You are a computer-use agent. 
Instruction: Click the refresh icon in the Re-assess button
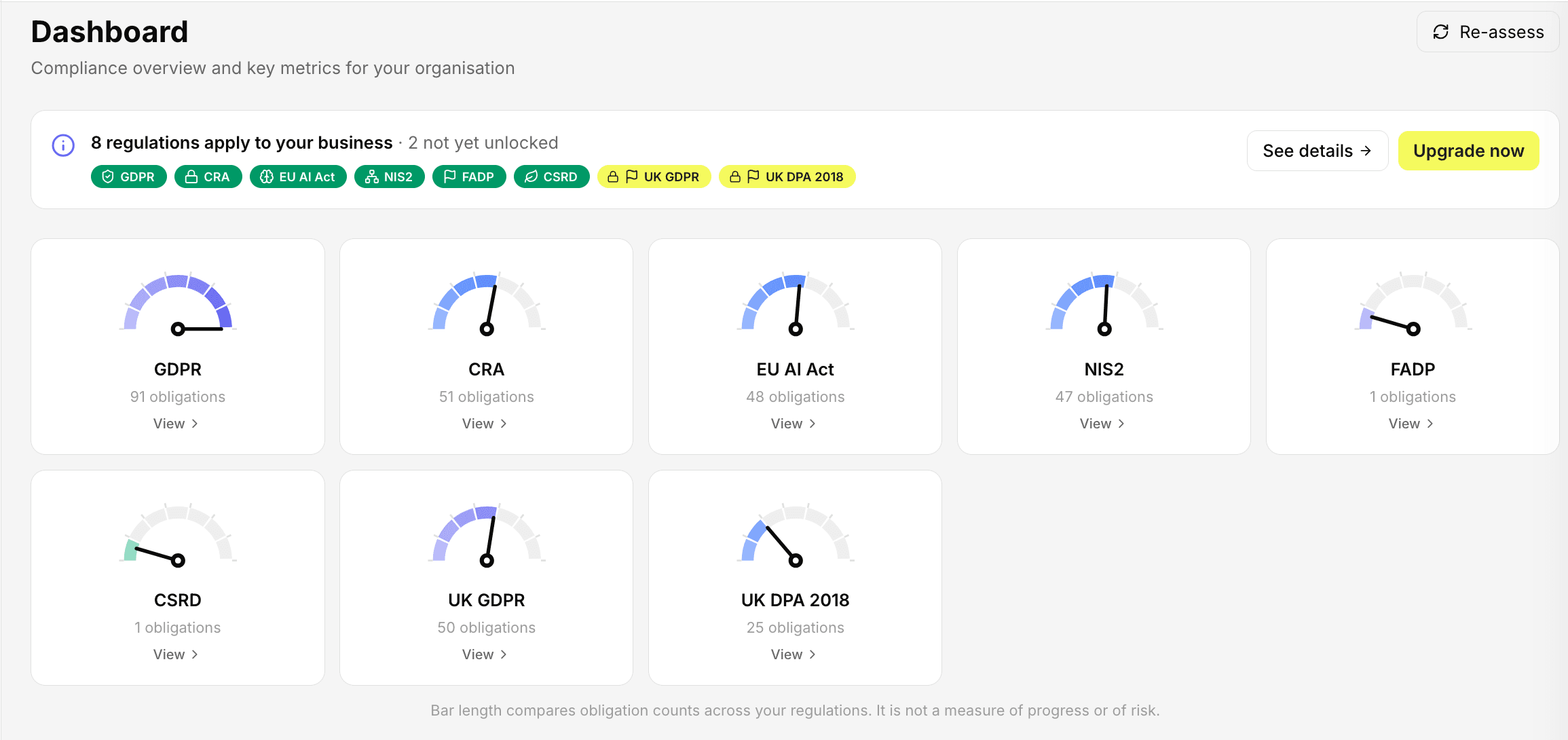pos(1441,32)
